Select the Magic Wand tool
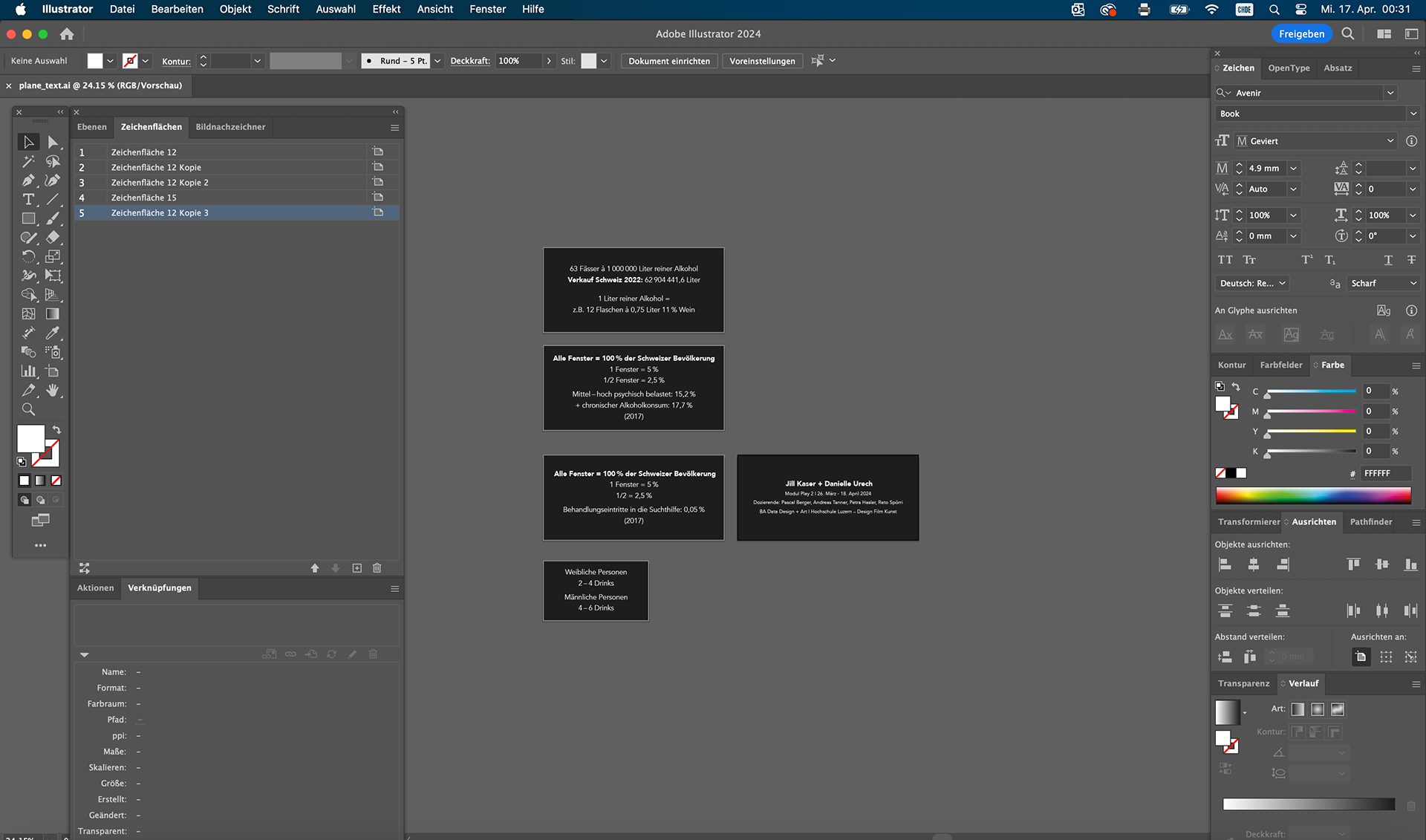This screenshot has width=1426, height=840. [28, 161]
